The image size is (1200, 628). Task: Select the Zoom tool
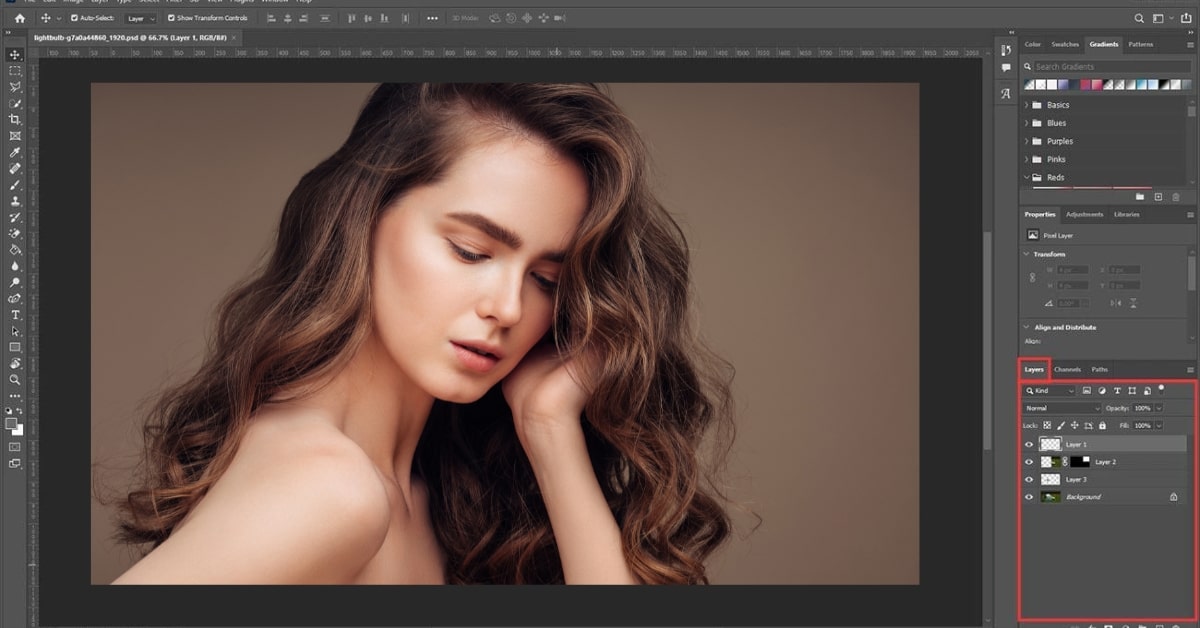click(x=15, y=380)
